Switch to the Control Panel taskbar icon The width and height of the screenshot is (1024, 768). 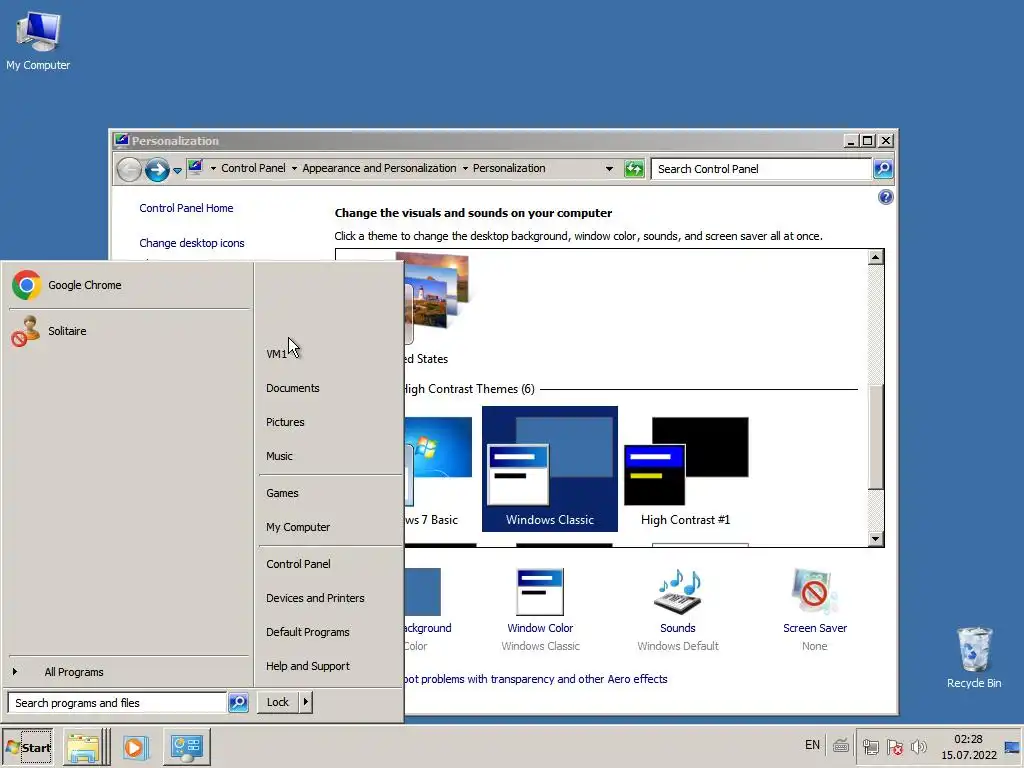pyautogui.click(x=187, y=747)
